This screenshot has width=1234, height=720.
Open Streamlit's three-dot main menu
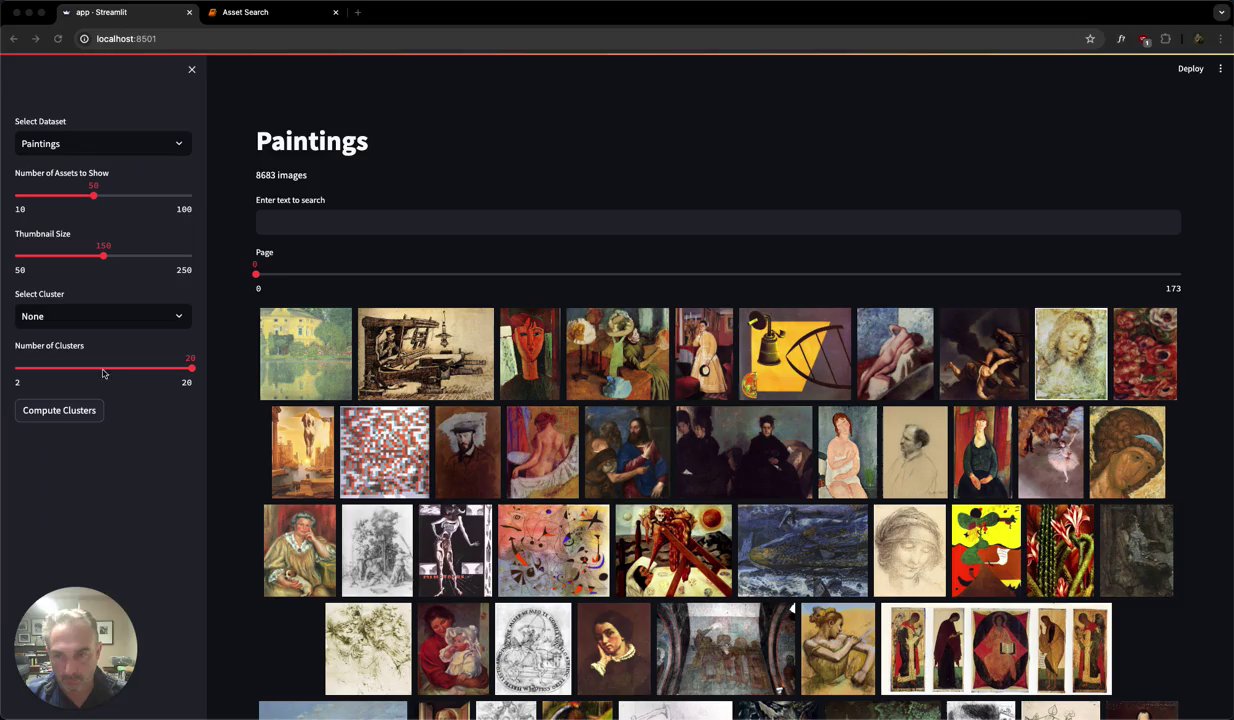[1220, 69]
